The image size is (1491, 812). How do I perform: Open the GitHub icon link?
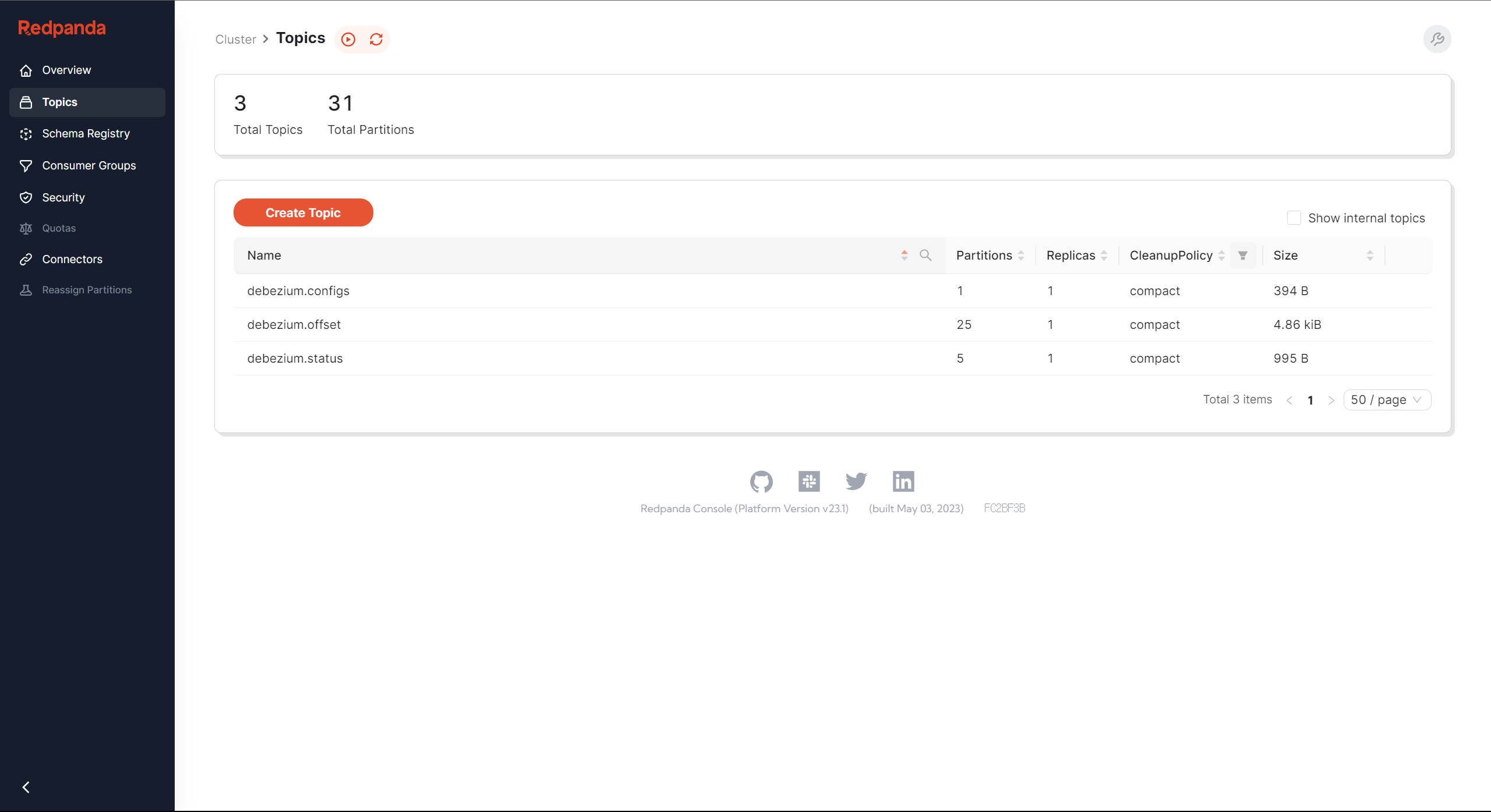(x=761, y=482)
